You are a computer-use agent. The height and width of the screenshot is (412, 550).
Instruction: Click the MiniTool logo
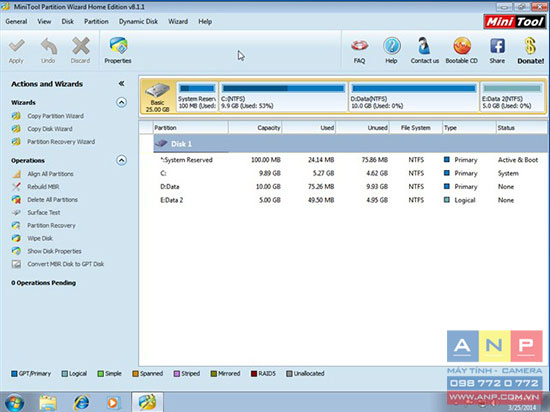click(515, 22)
